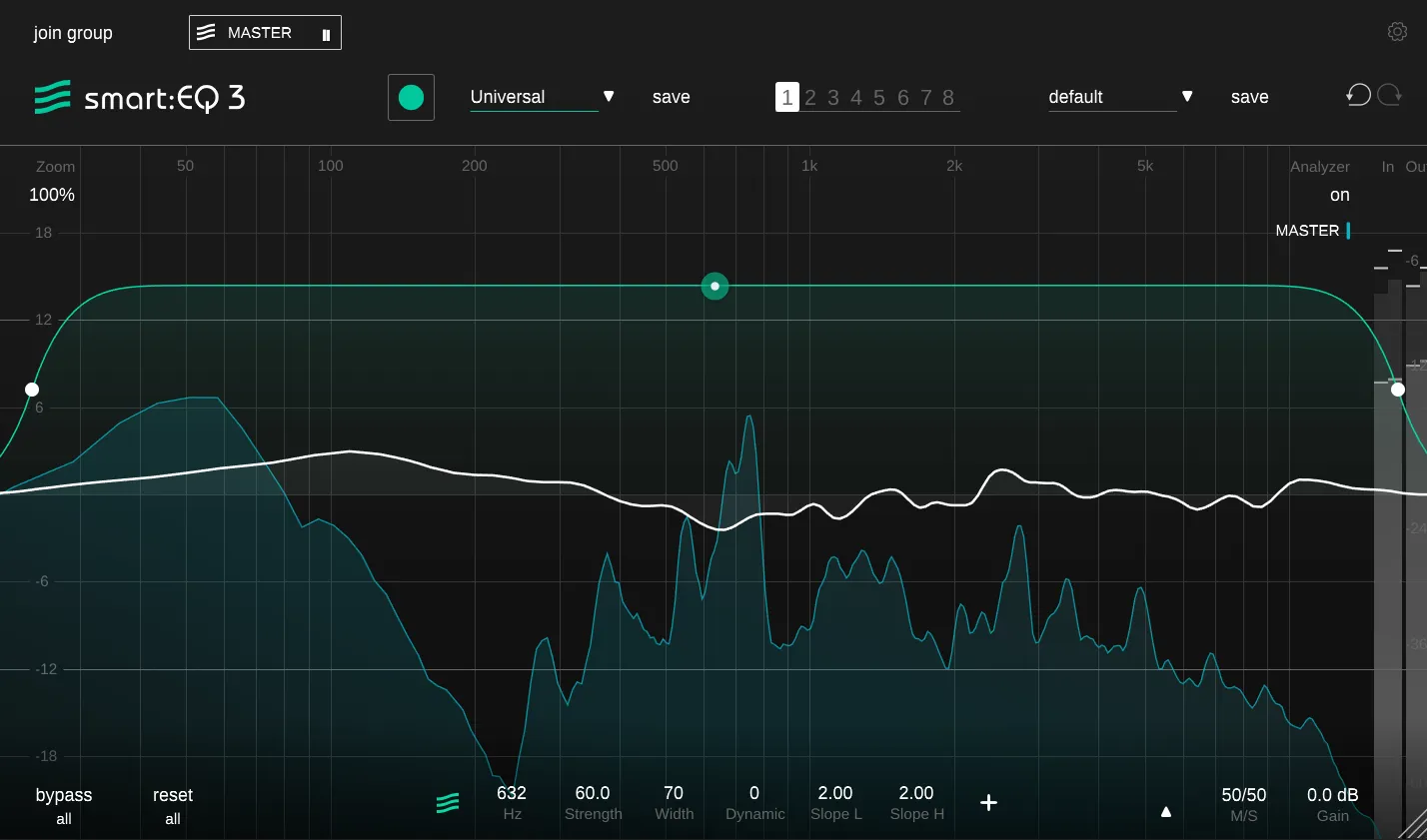Add a new band with plus icon
Viewport: 1427px width, 840px height.
[988, 803]
